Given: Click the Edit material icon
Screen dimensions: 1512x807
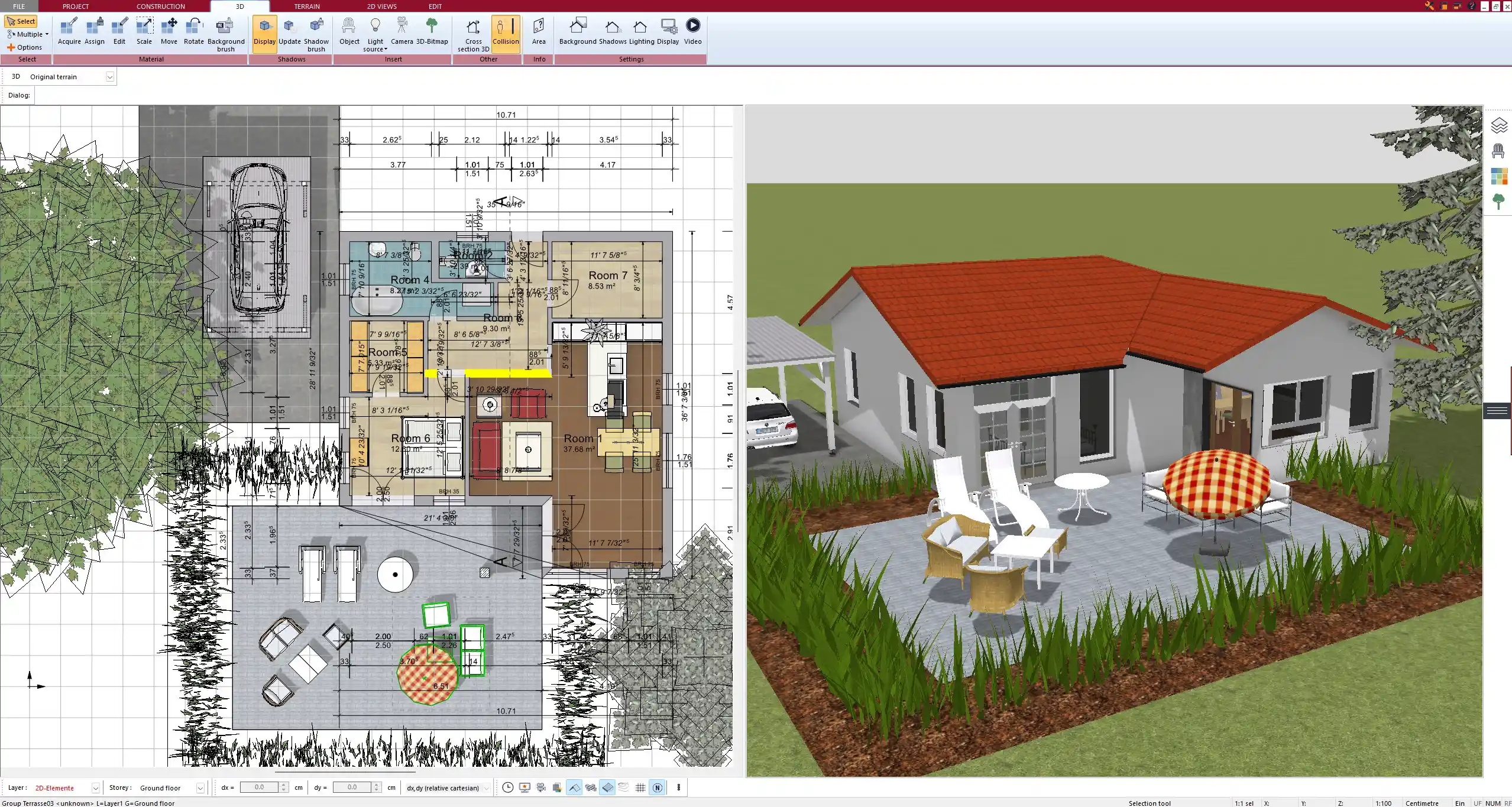Looking at the screenshot, I should tap(119, 31).
